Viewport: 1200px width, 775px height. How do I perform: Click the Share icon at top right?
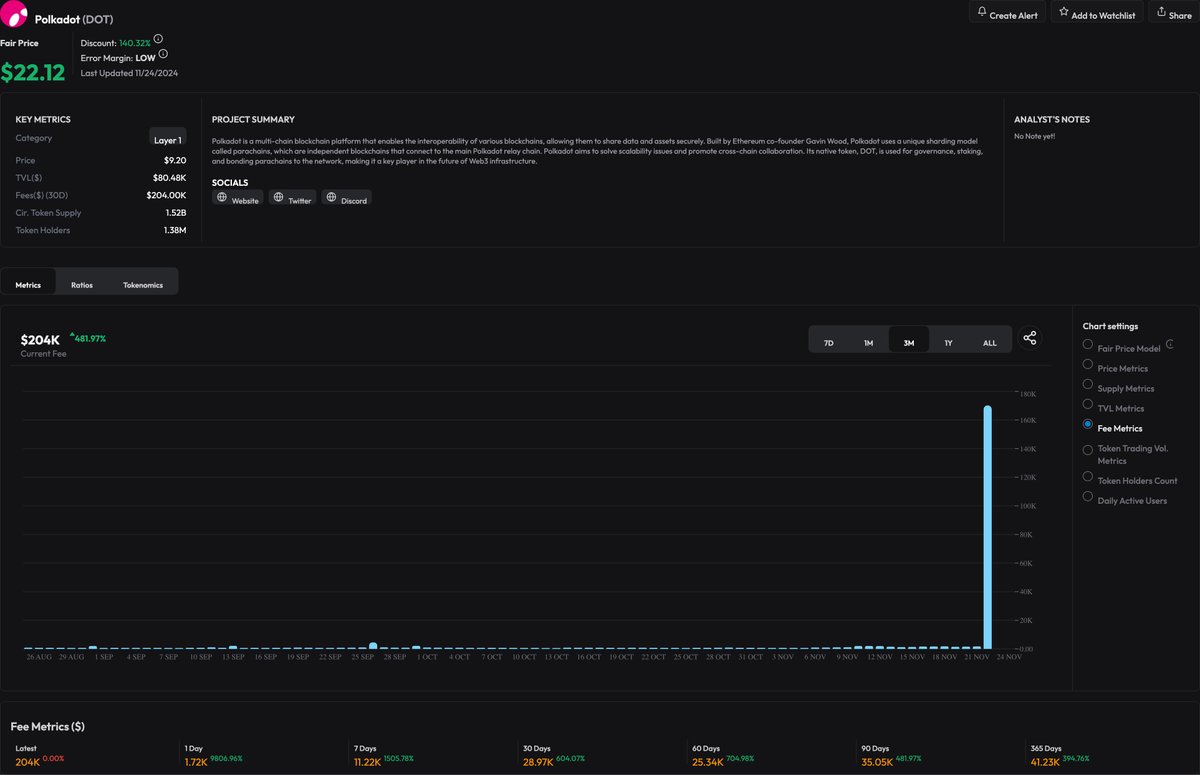[x=1159, y=13]
